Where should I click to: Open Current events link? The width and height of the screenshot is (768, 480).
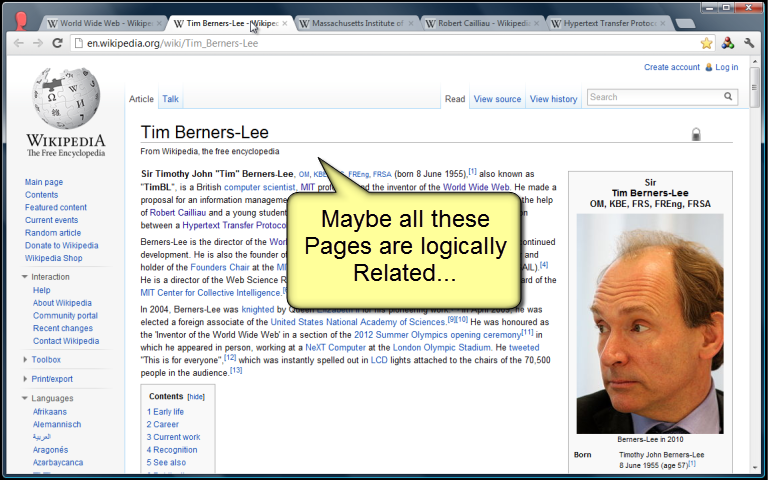coord(51,220)
